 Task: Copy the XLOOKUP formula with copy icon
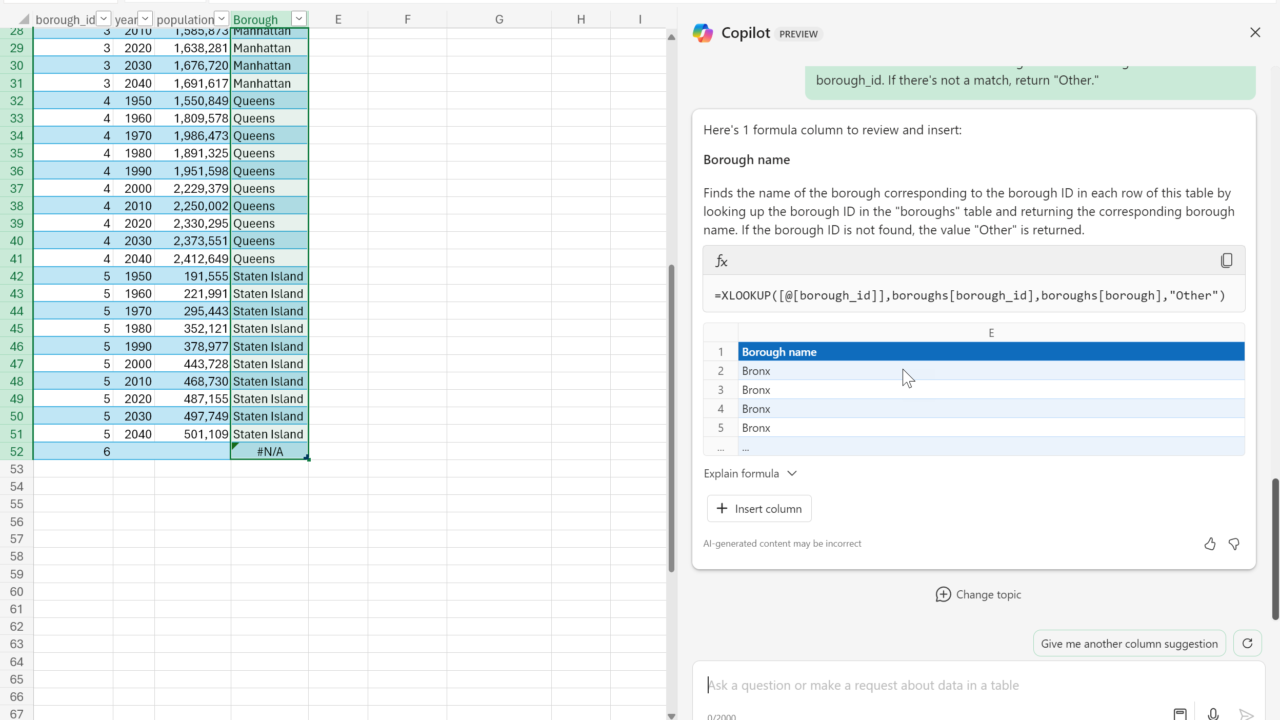(x=1226, y=261)
